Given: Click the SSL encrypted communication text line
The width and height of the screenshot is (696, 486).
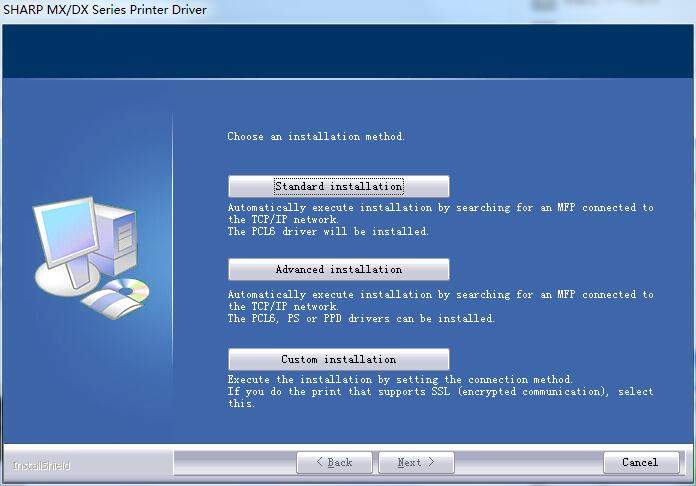Looking at the screenshot, I should click(440, 392).
